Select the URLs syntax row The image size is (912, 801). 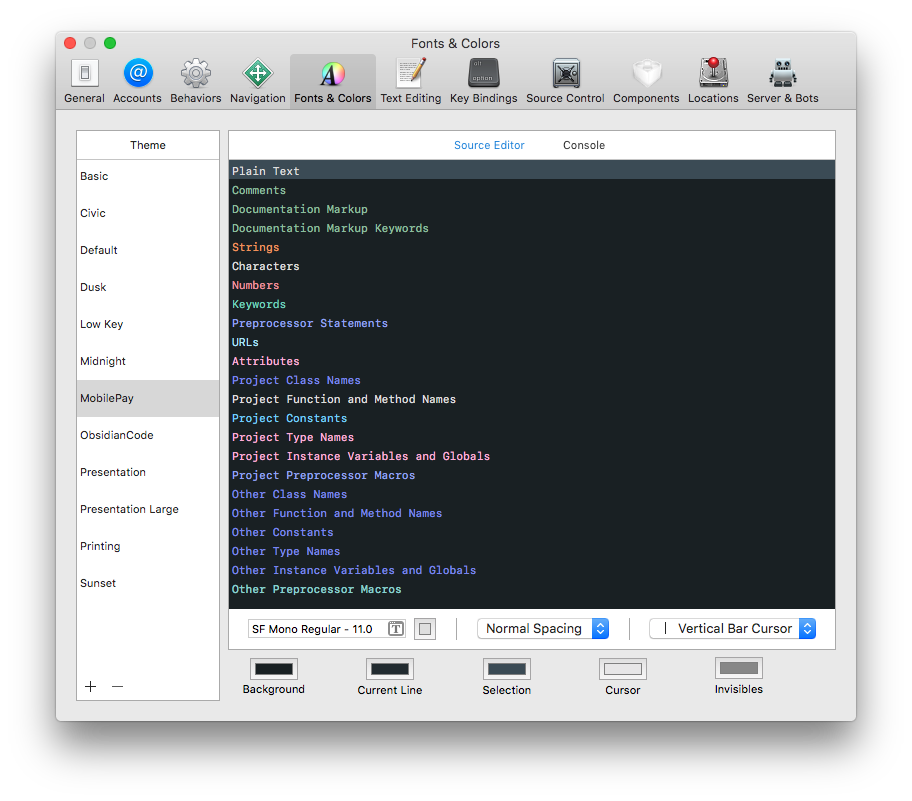click(x=532, y=342)
